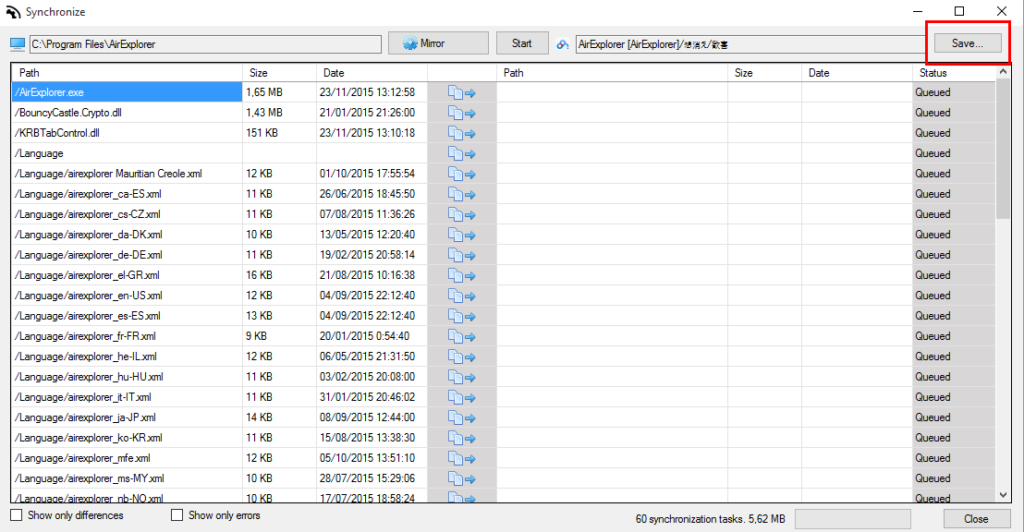Click the Save... button

click(x=967, y=43)
